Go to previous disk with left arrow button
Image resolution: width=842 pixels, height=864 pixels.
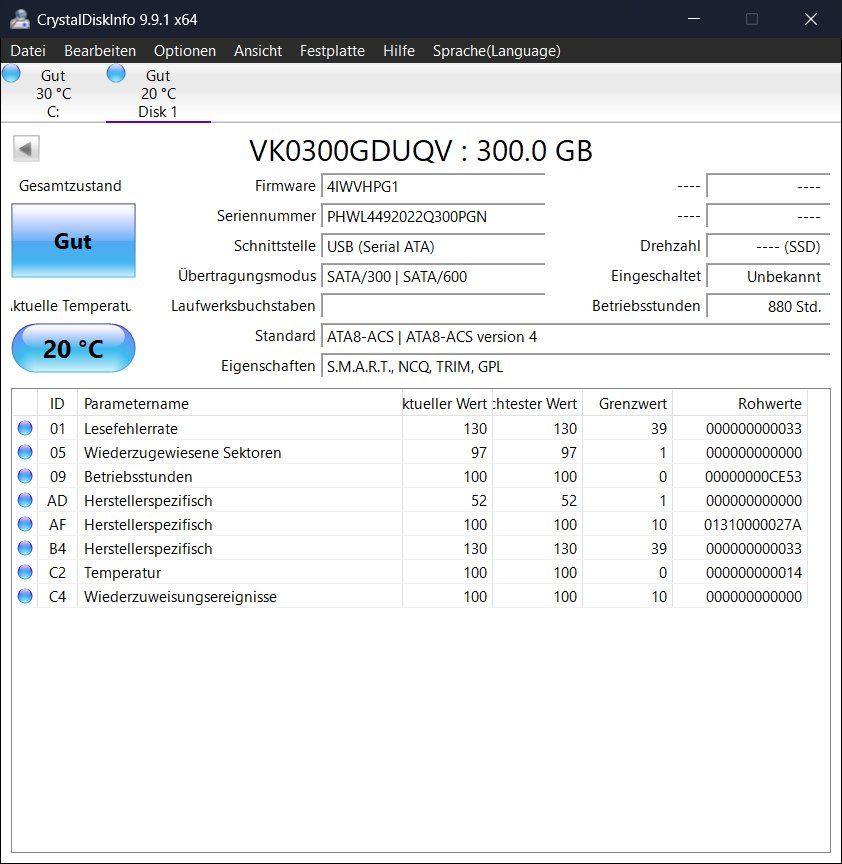(26, 149)
